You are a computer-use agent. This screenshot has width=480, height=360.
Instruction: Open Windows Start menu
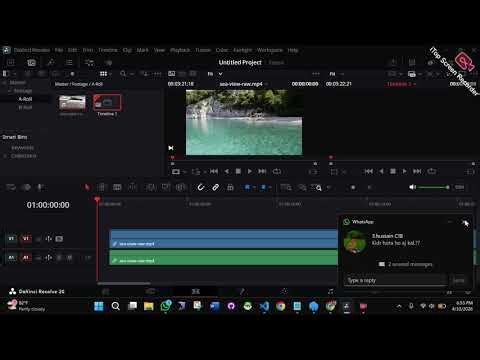click(99, 306)
